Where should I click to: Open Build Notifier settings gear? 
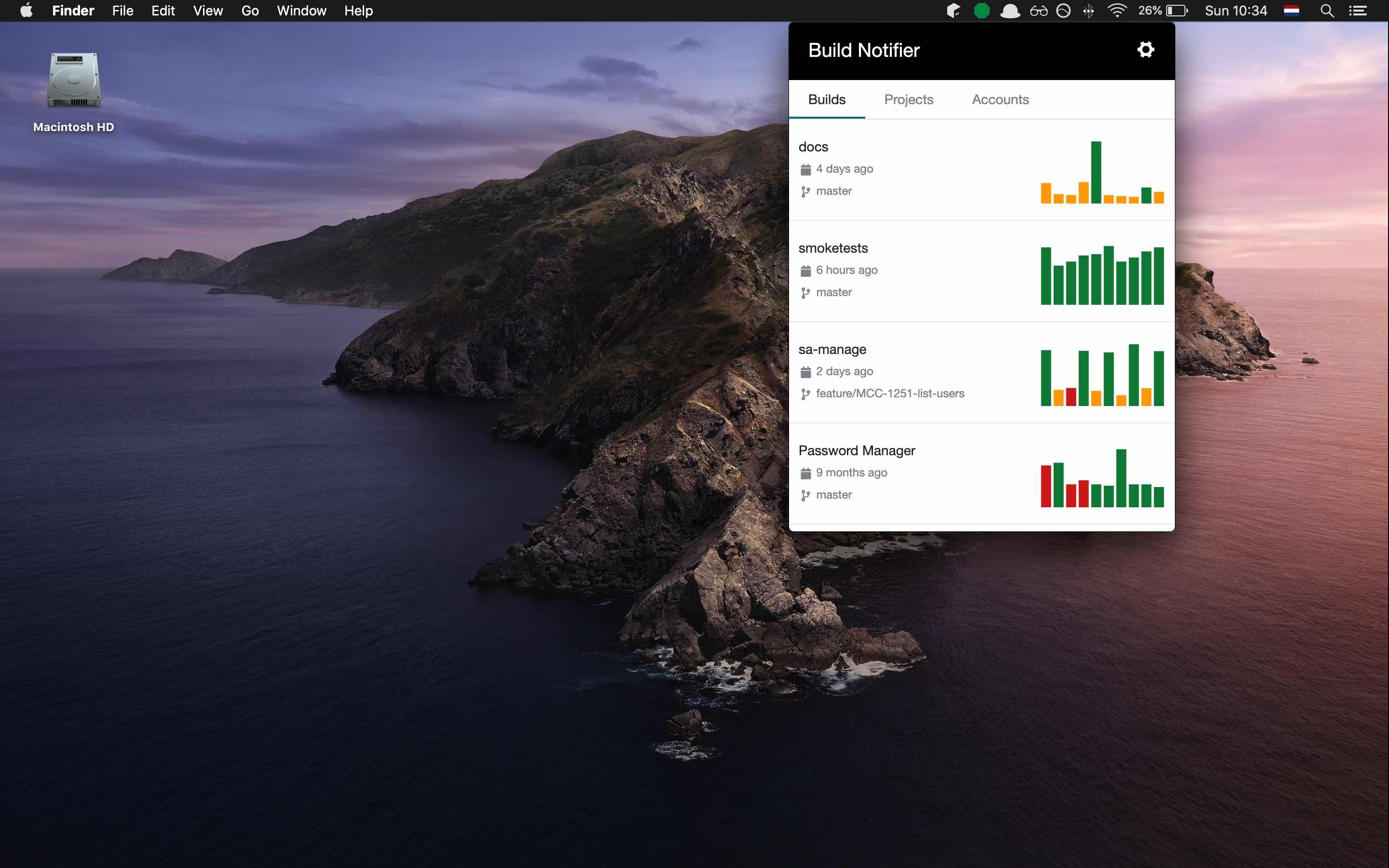coord(1145,50)
